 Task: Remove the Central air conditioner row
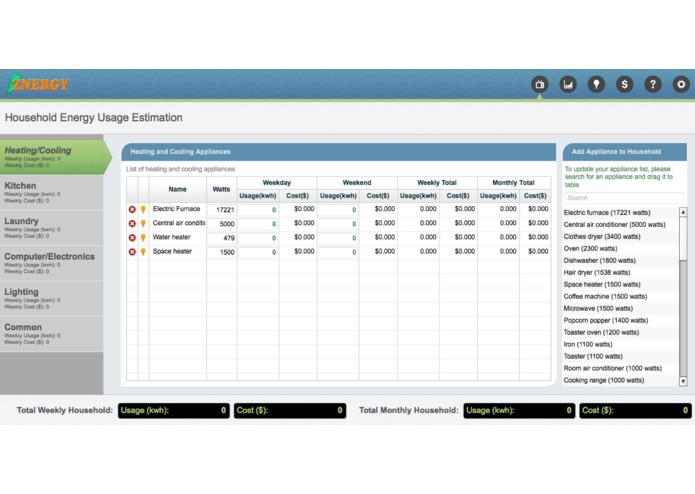[132, 224]
